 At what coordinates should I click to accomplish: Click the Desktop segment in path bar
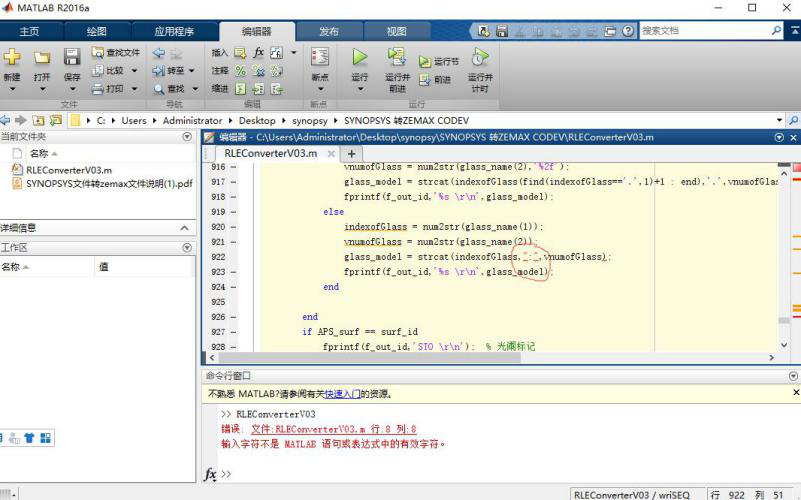(x=257, y=121)
